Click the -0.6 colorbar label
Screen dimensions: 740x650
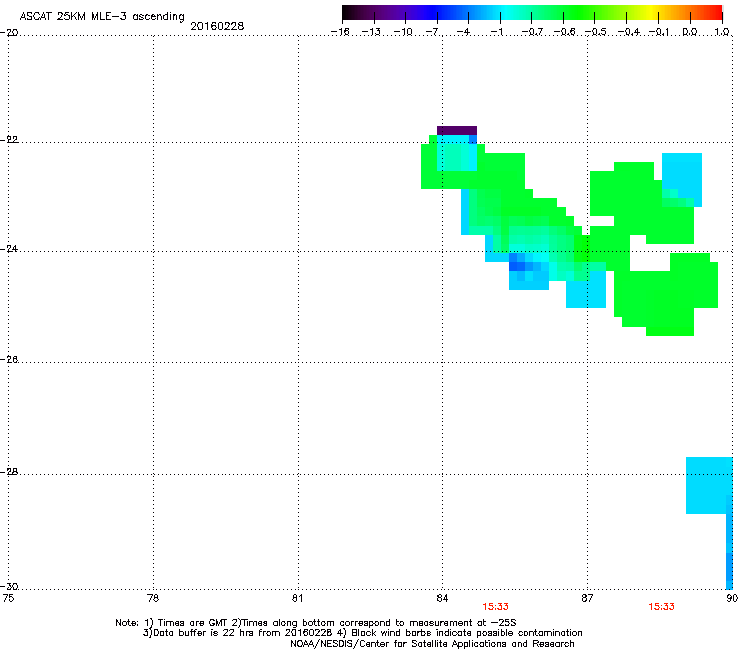point(564,32)
